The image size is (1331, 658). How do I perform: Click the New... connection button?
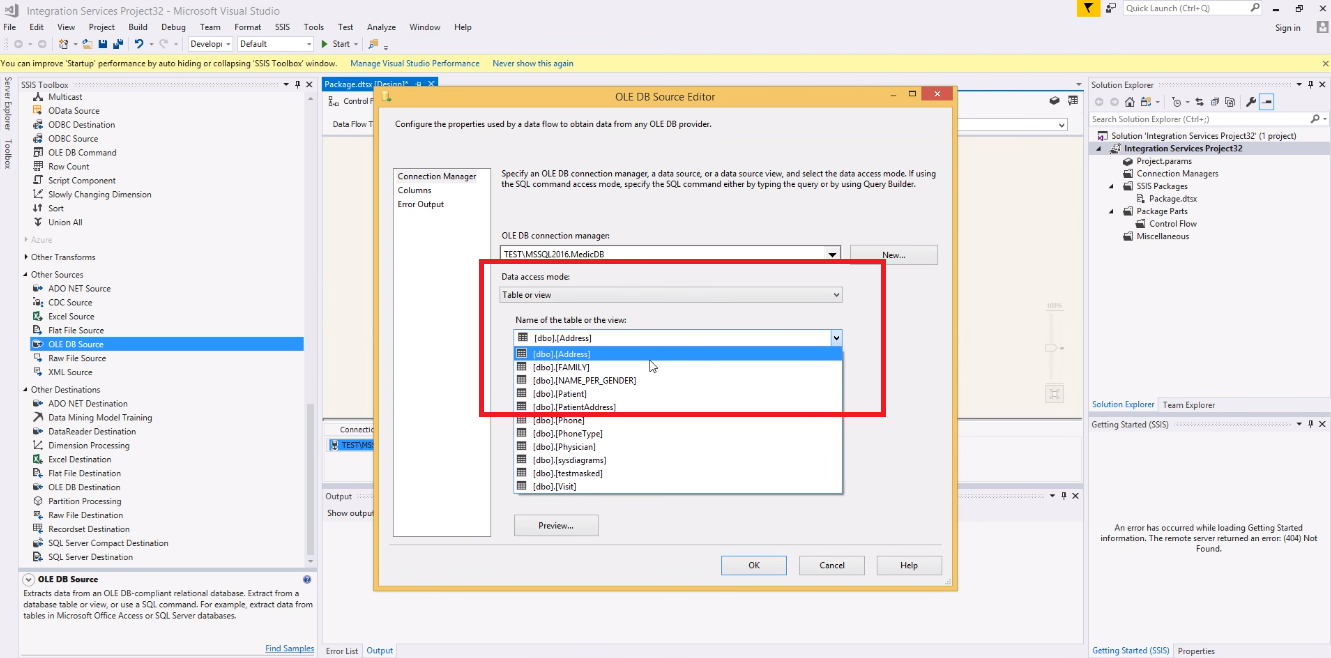tap(894, 255)
